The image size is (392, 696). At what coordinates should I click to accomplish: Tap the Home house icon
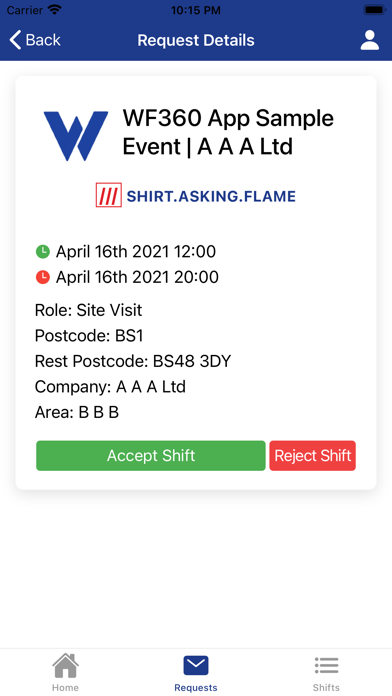[66, 665]
